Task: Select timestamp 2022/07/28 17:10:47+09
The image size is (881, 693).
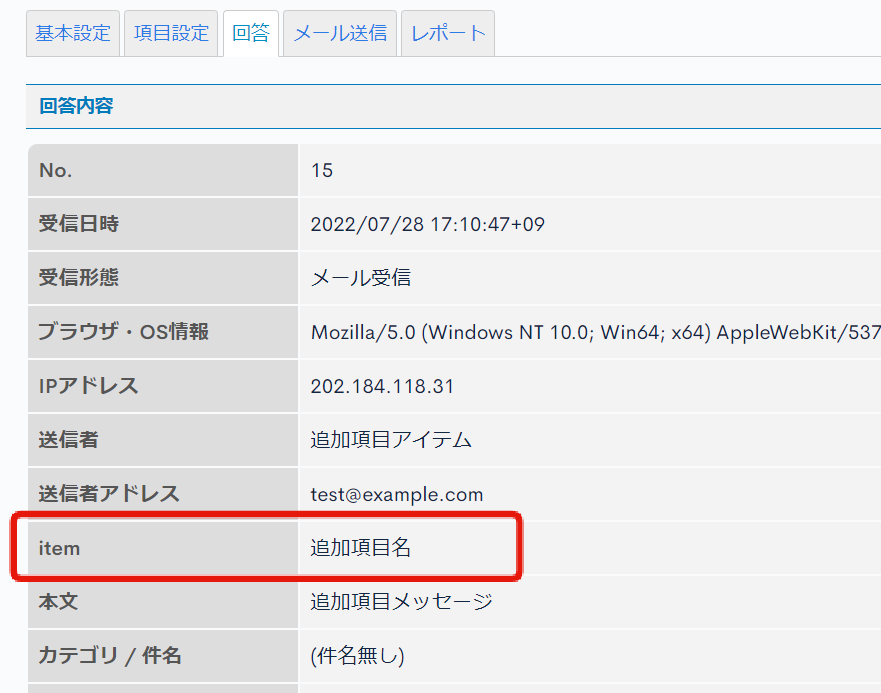Action: [x=428, y=224]
